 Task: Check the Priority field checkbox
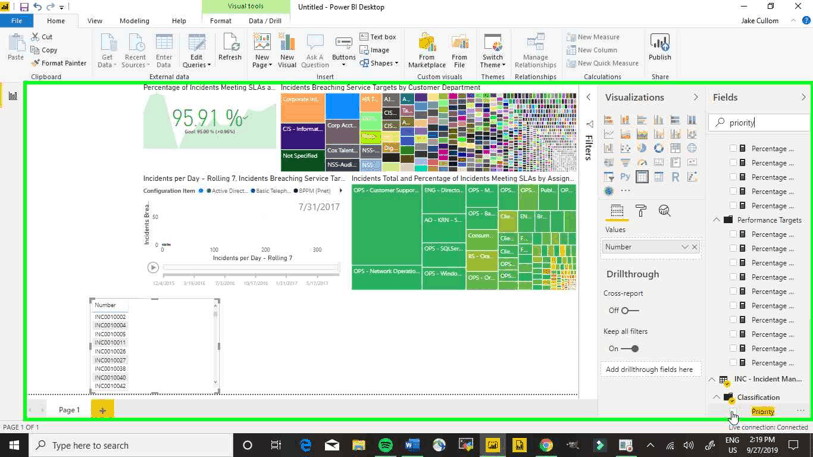[x=733, y=411]
